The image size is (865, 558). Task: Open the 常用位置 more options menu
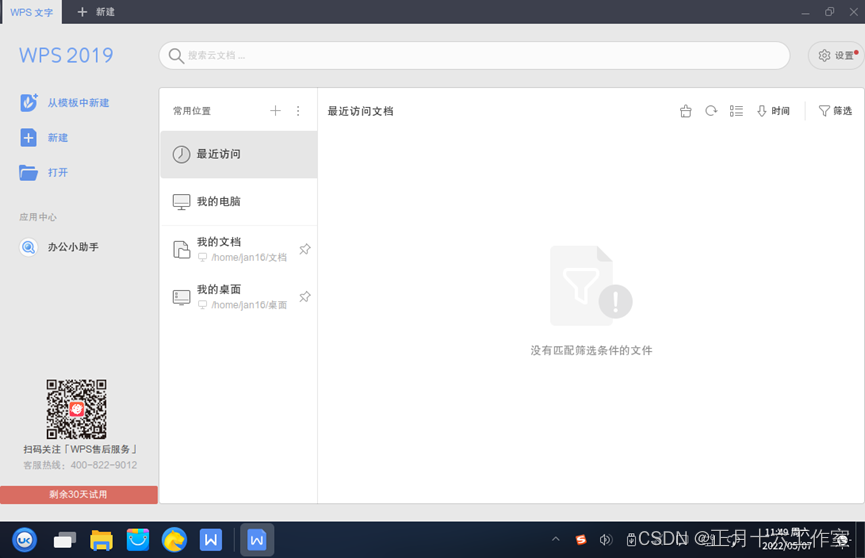298,111
